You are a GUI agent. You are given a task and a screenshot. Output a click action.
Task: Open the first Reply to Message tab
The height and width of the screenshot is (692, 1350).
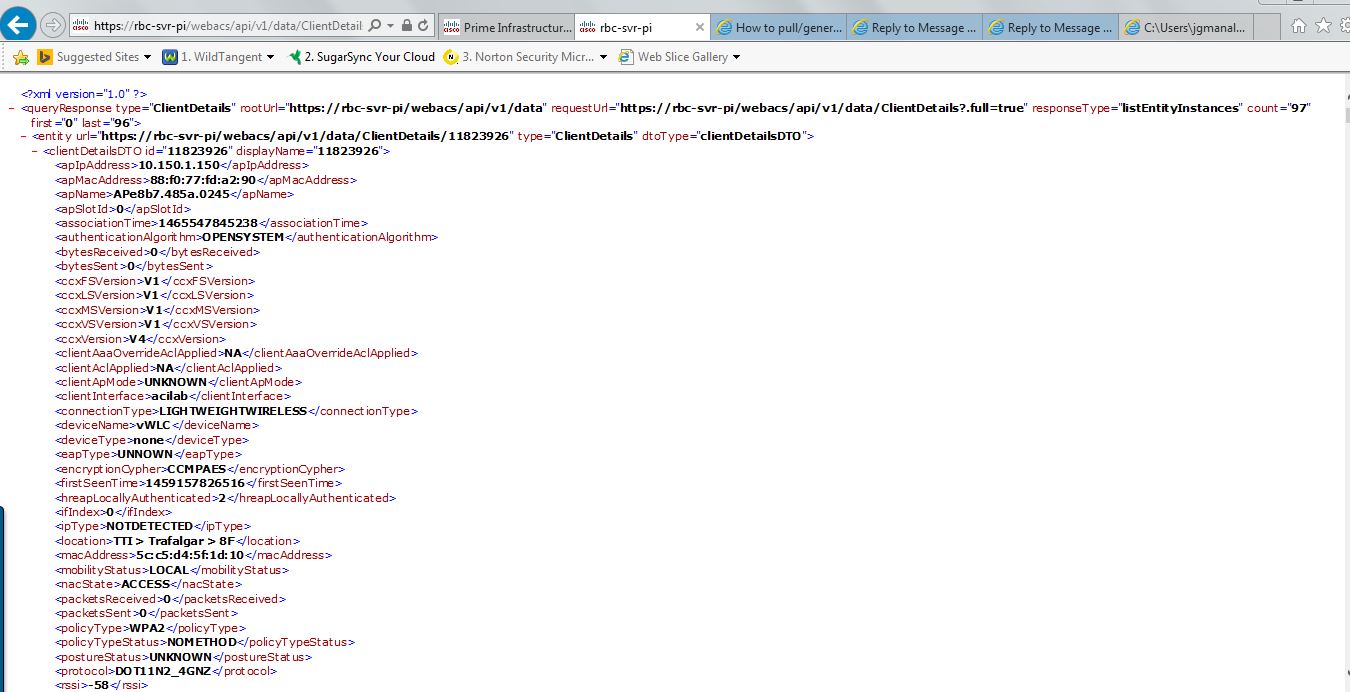915,27
